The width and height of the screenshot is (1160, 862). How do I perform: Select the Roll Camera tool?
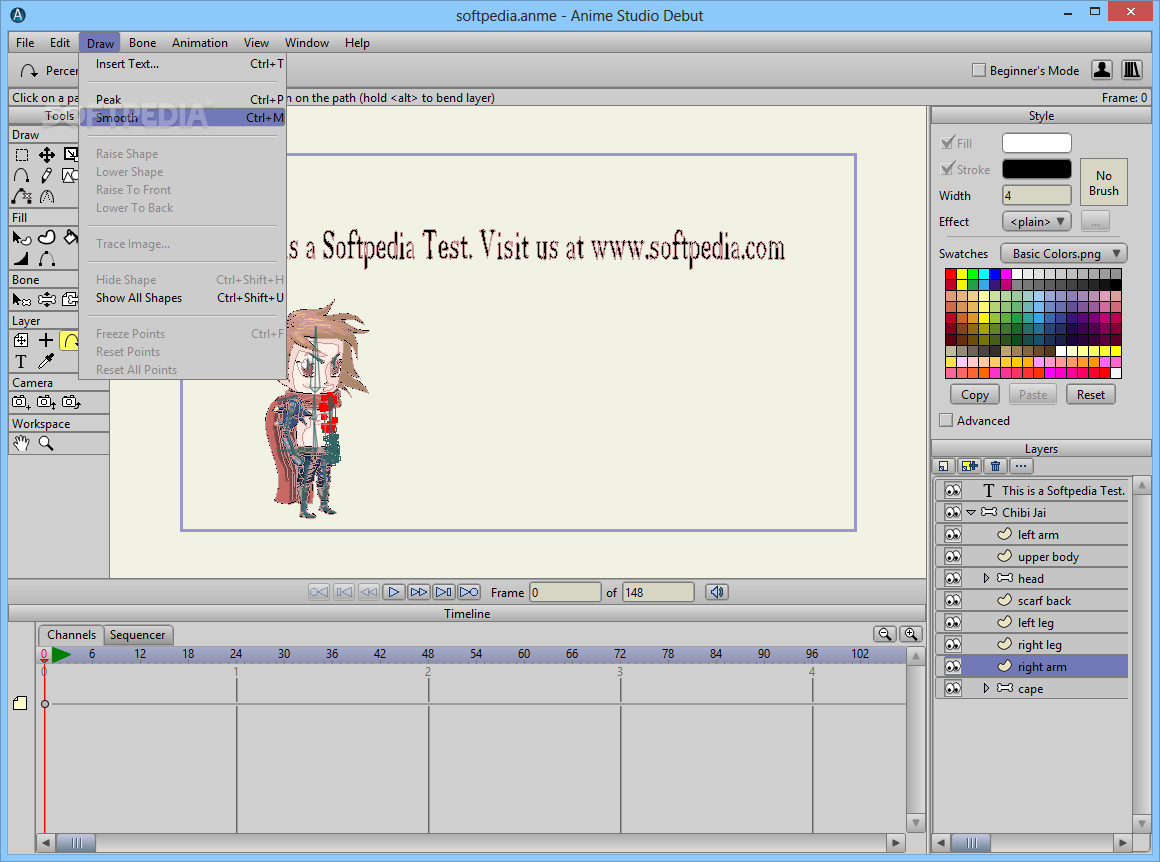[x=71, y=403]
